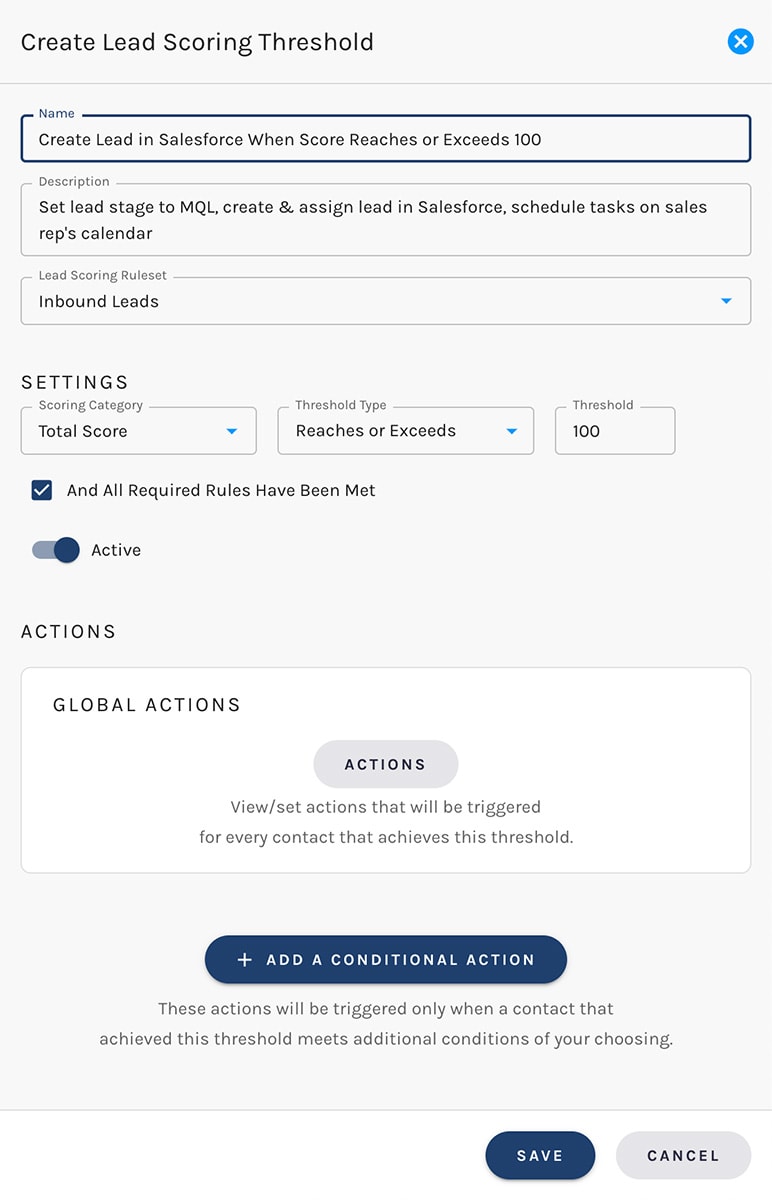The image size is (772, 1200).
Task: Focus the Description text box
Action: pyautogui.click(x=385, y=220)
